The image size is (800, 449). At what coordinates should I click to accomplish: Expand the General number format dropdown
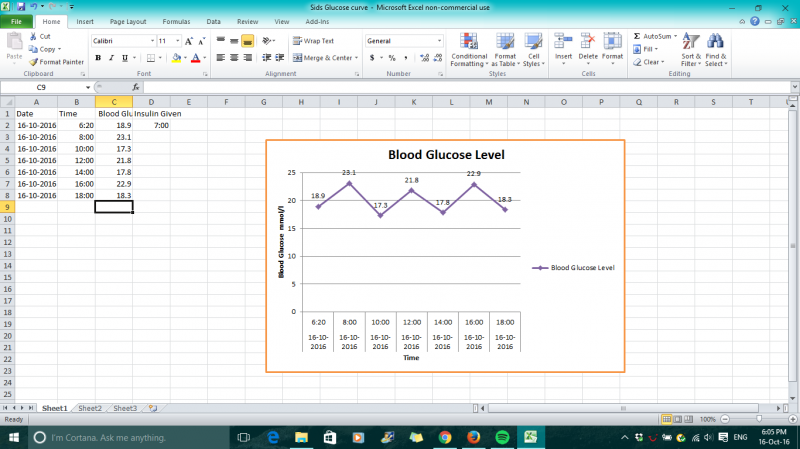click(x=438, y=41)
